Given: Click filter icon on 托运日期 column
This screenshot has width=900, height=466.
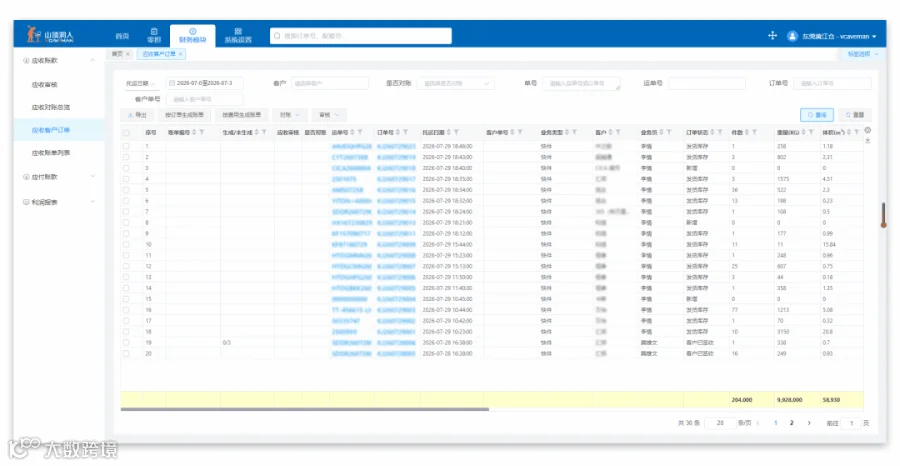Looking at the screenshot, I should click(x=456, y=133).
